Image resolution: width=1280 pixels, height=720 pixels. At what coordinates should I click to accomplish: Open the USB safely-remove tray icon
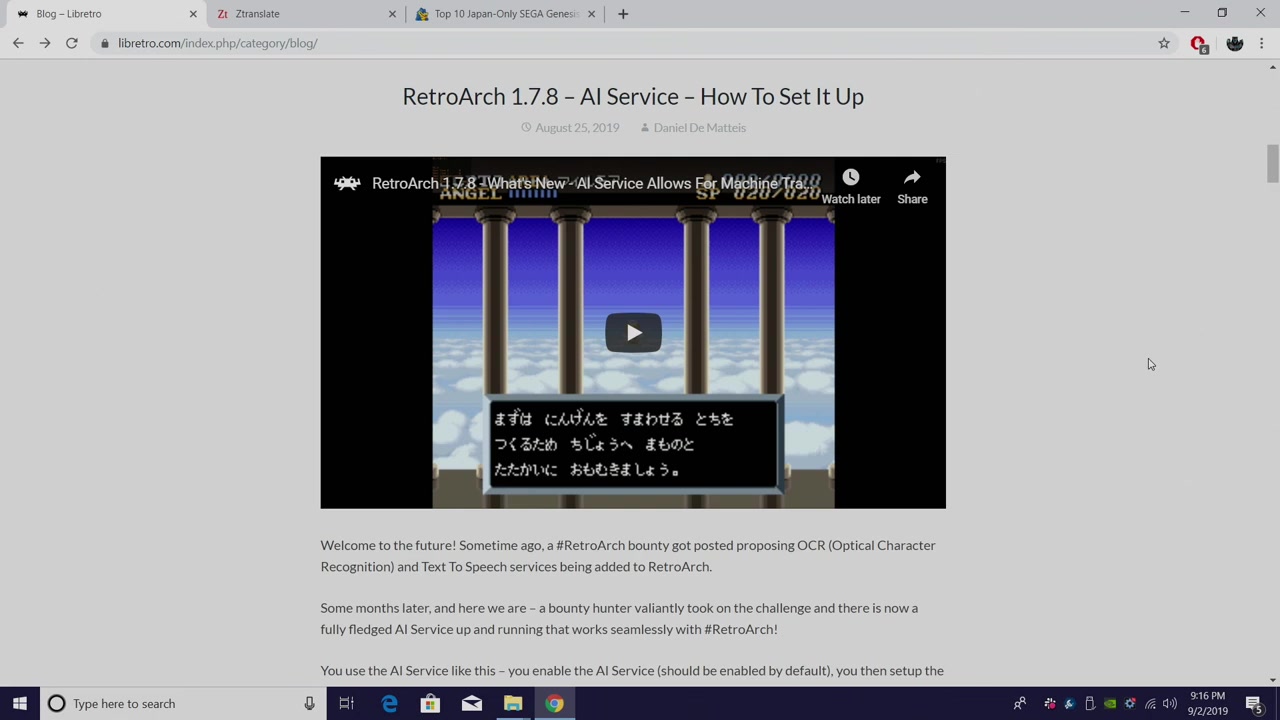(1090, 704)
